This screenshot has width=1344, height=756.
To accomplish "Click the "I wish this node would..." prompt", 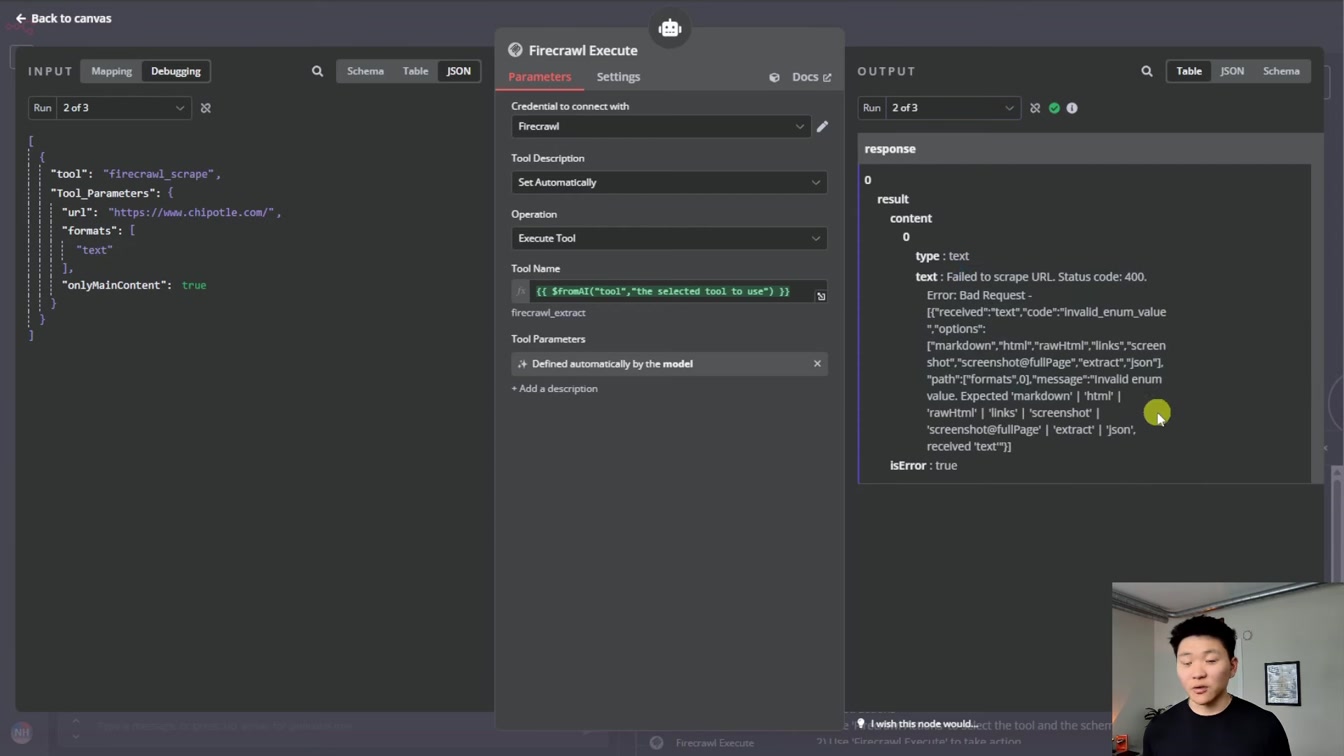I will tap(924, 724).
